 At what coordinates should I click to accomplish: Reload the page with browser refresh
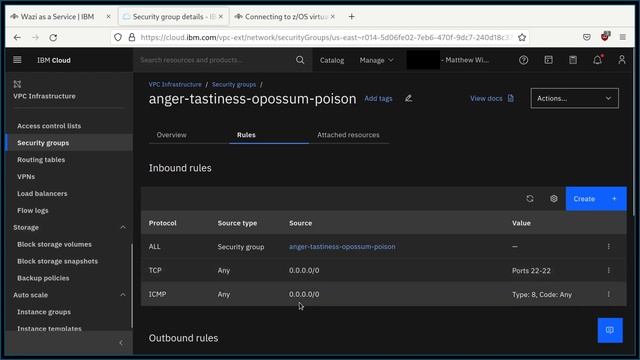(x=53, y=38)
